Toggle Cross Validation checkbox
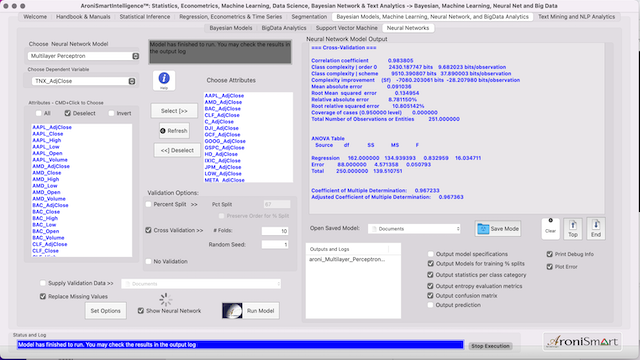 (x=149, y=230)
